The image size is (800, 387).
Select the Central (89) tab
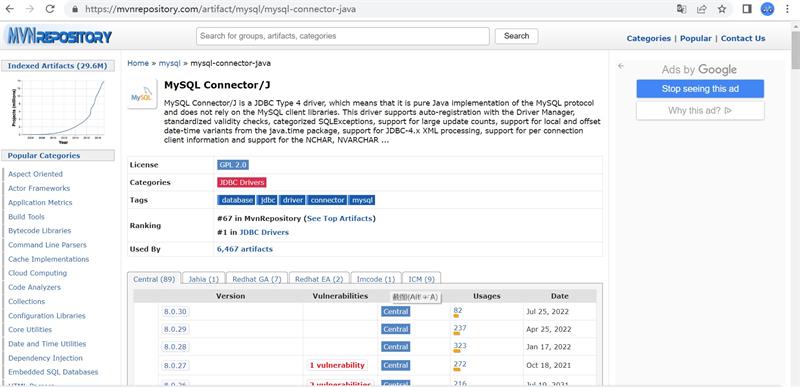click(x=154, y=279)
